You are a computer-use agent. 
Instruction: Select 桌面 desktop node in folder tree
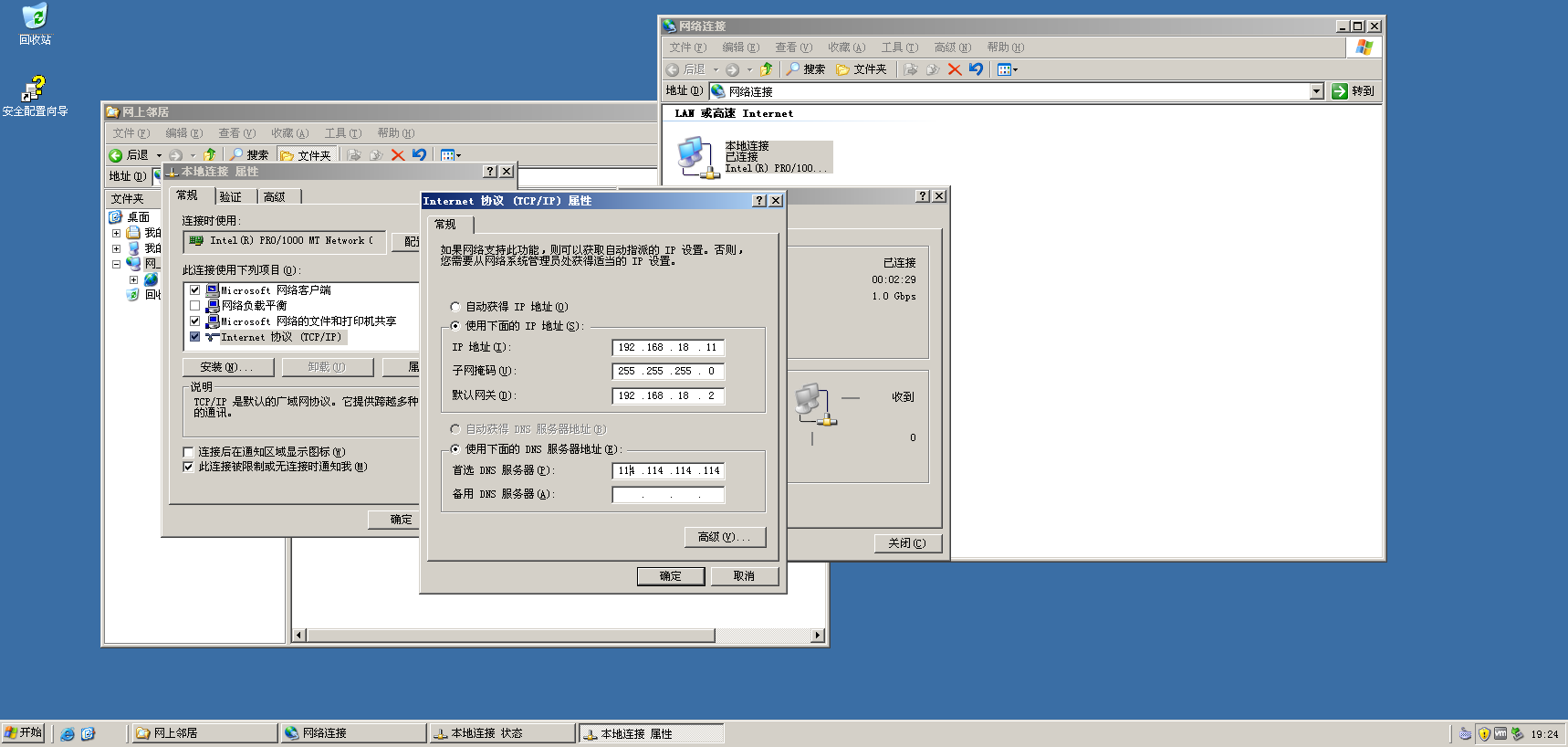click(x=130, y=217)
